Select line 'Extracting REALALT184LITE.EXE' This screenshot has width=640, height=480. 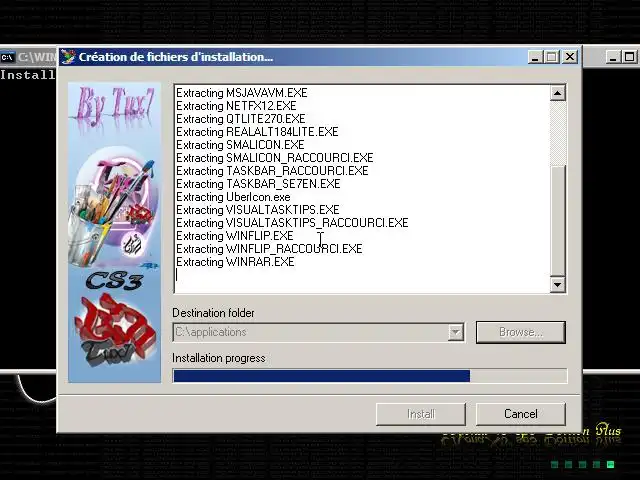tap(257, 132)
